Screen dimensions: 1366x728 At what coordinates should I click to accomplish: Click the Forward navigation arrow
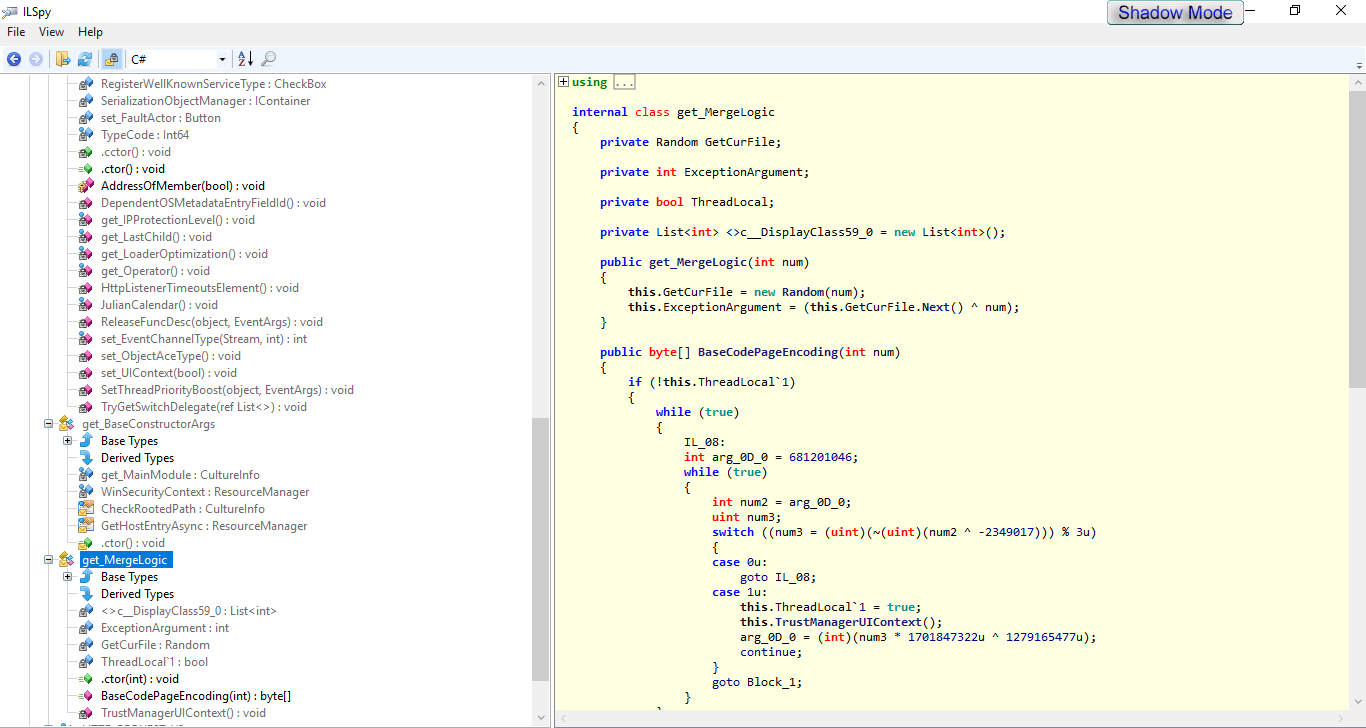(x=36, y=59)
